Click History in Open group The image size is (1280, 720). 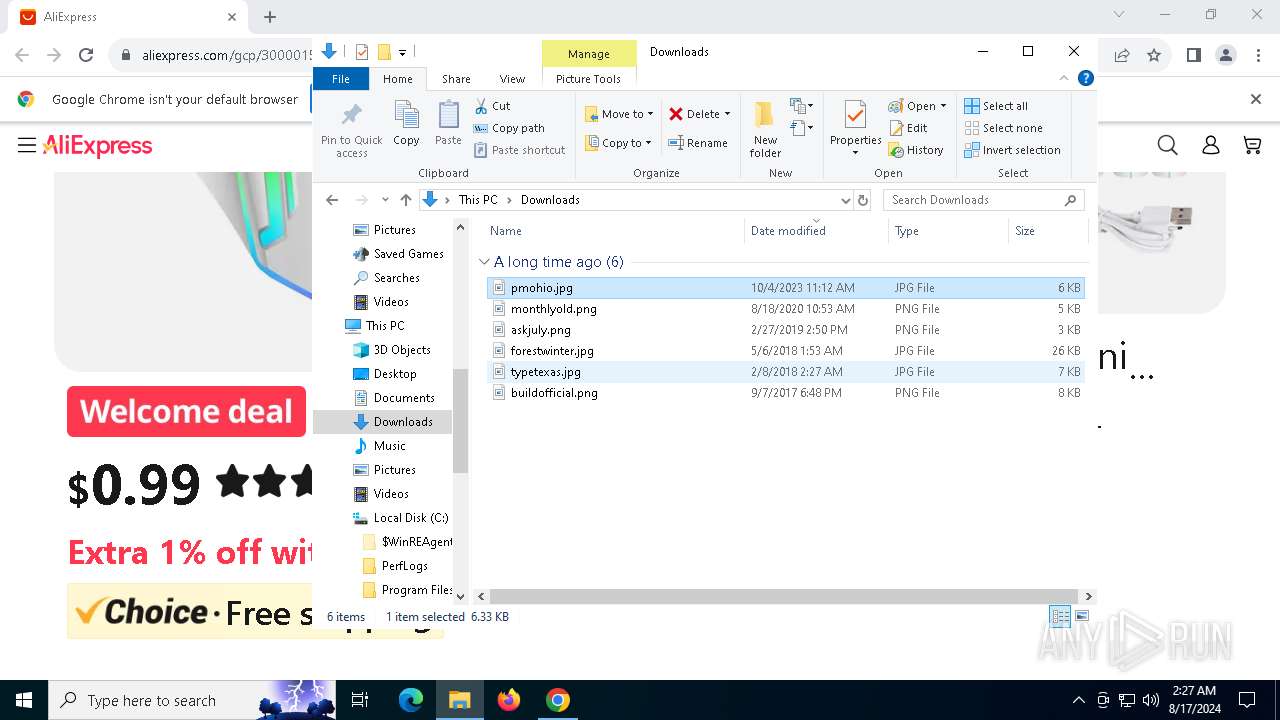click(916, 150)
